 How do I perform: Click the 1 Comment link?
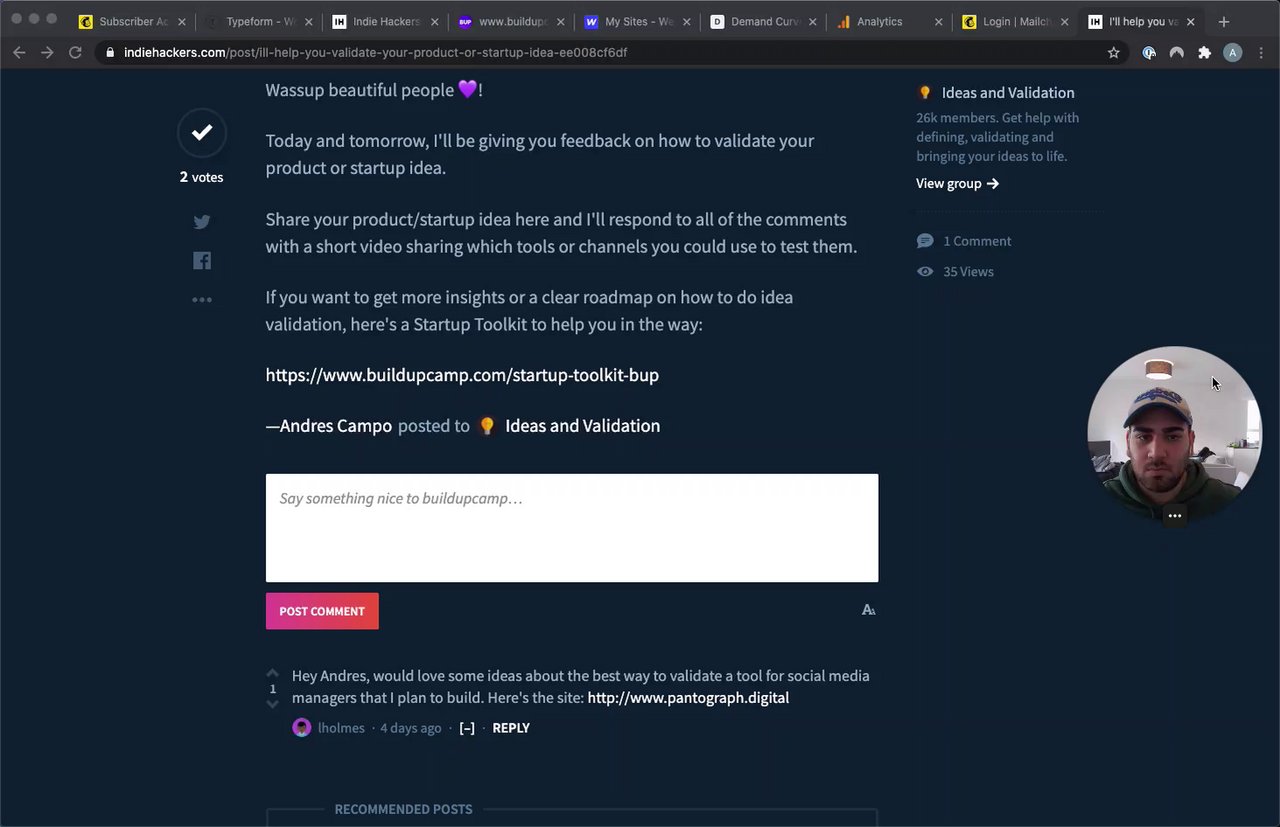point(977,241)
